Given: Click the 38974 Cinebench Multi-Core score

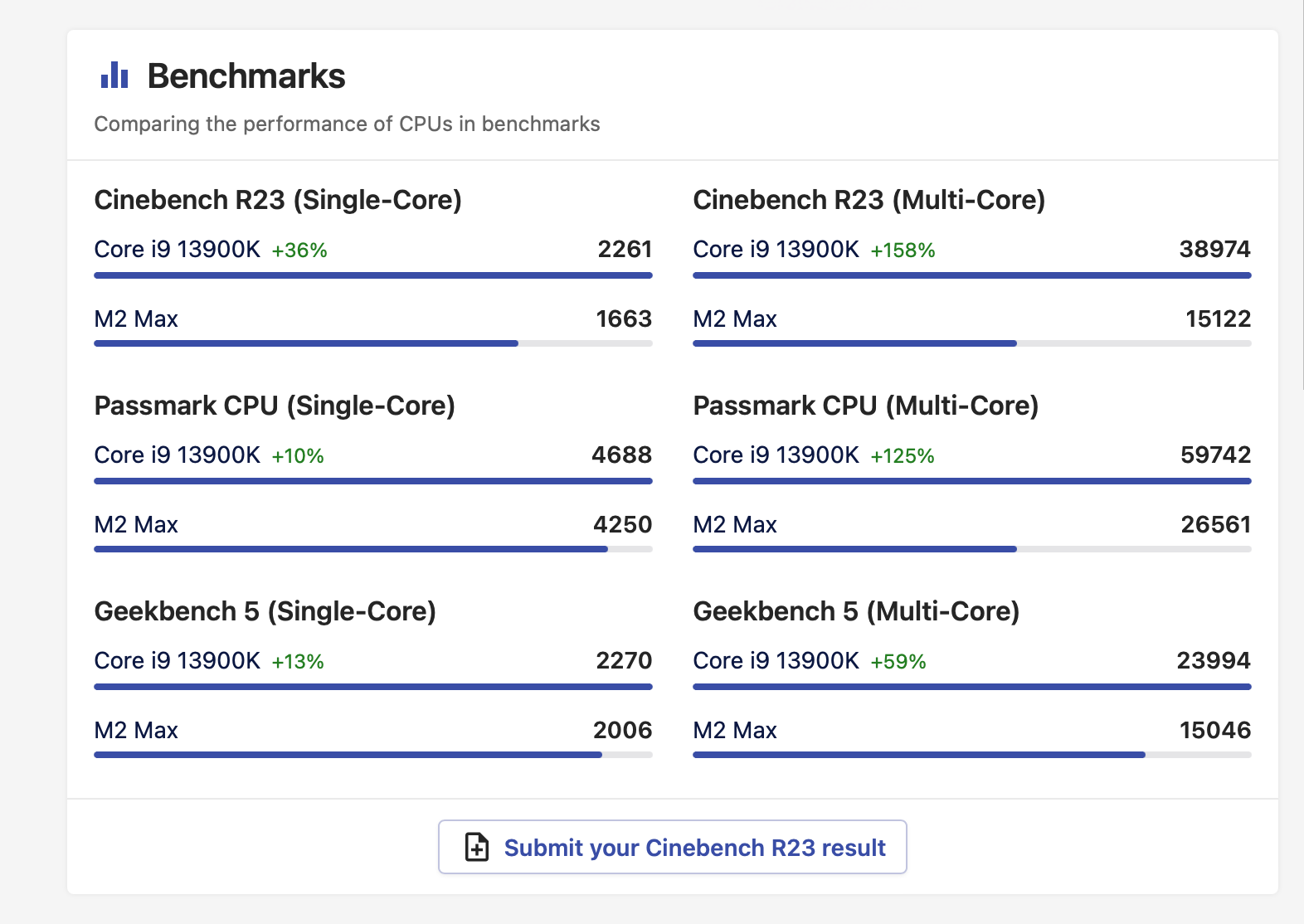Looking at the screenshot, I should pos(1215,250).
